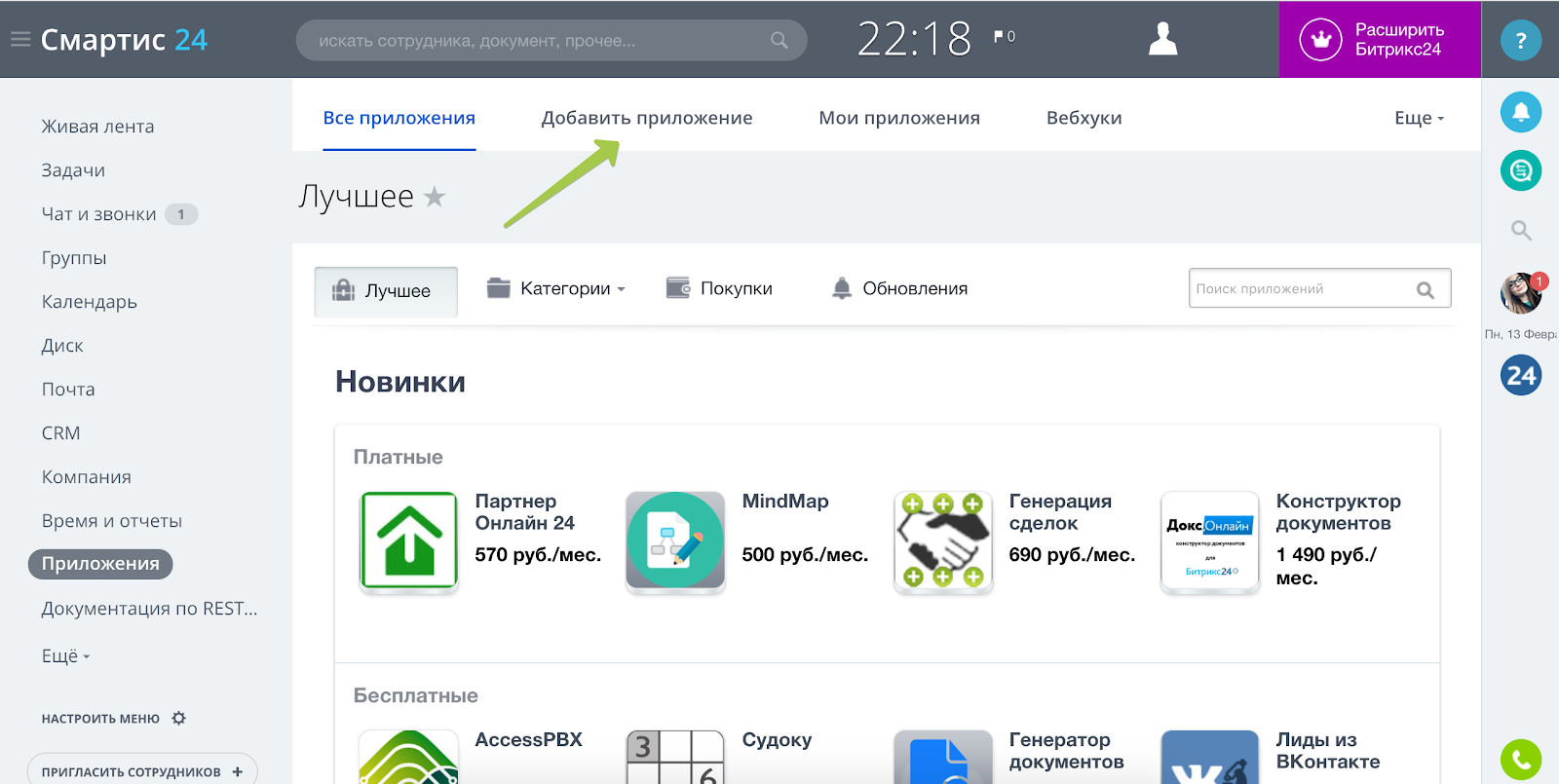This screenshot has width=1559, height=784.
Task: Open the CRM item in left menu
Action: 61,433
